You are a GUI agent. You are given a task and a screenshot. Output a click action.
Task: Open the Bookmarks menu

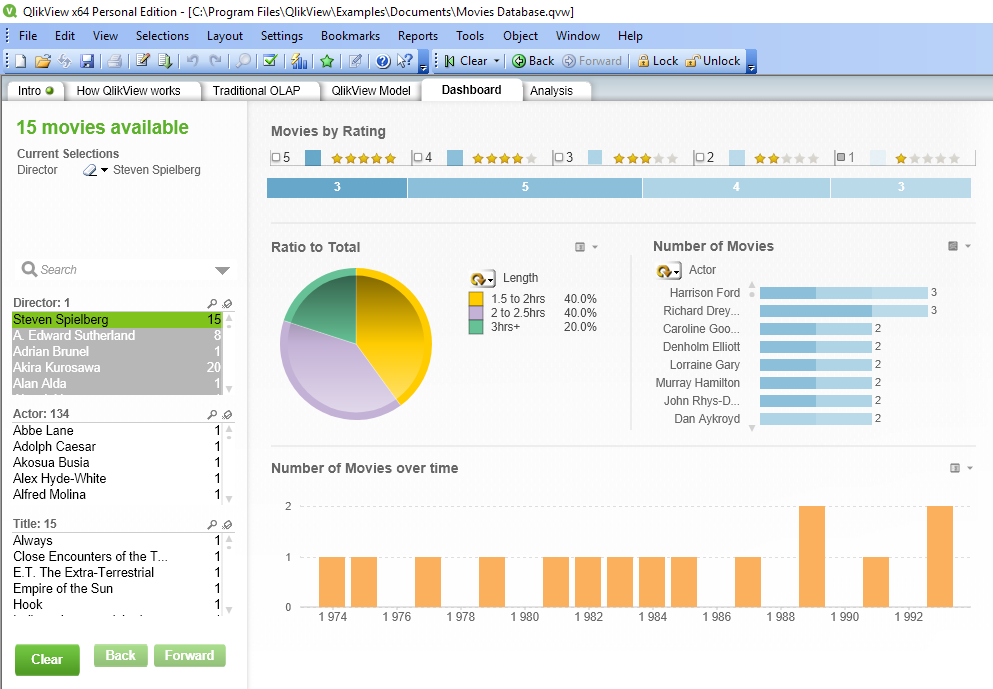point(350,36)
